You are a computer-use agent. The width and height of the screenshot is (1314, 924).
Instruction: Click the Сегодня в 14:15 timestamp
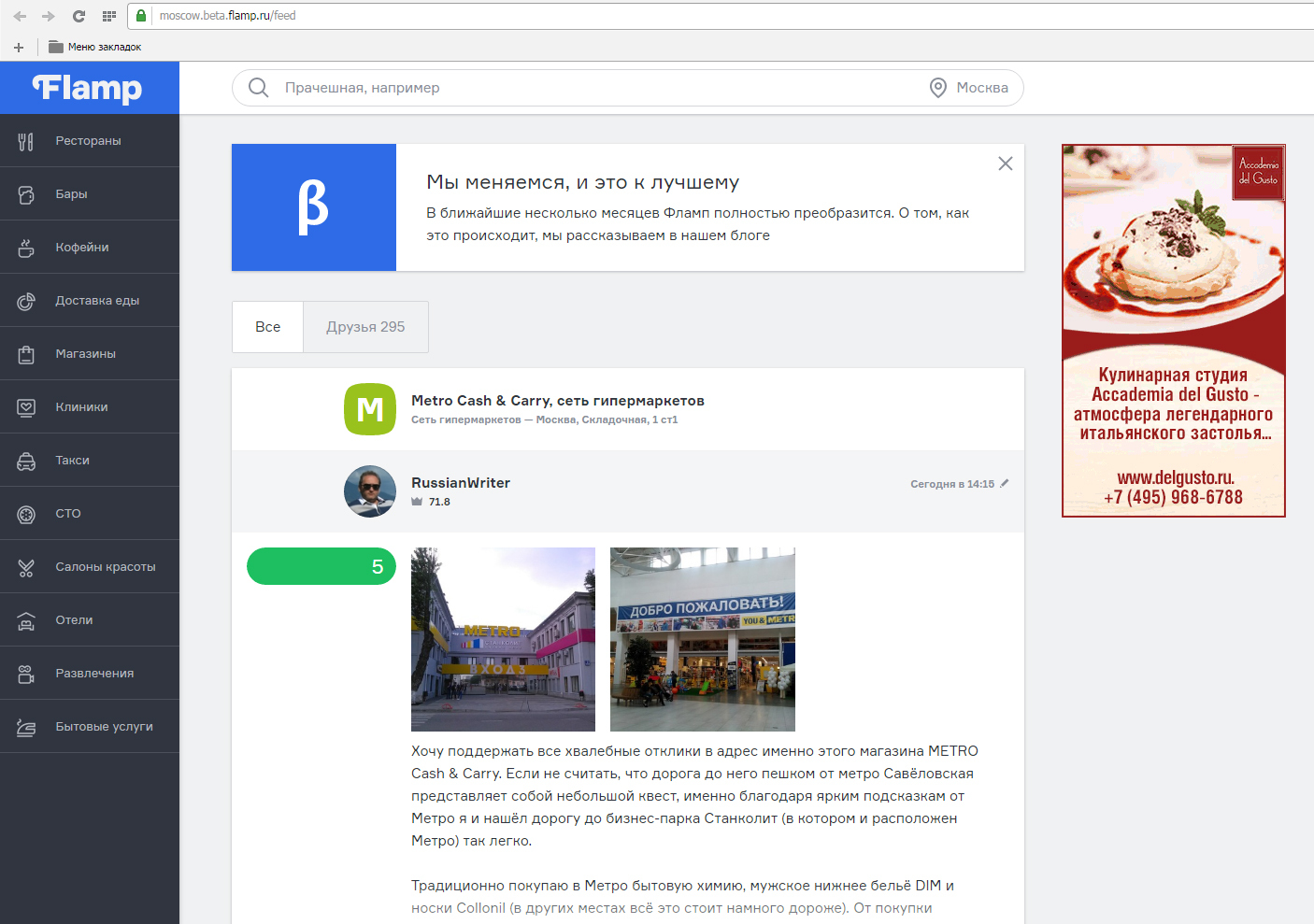[x=952, y=484]
